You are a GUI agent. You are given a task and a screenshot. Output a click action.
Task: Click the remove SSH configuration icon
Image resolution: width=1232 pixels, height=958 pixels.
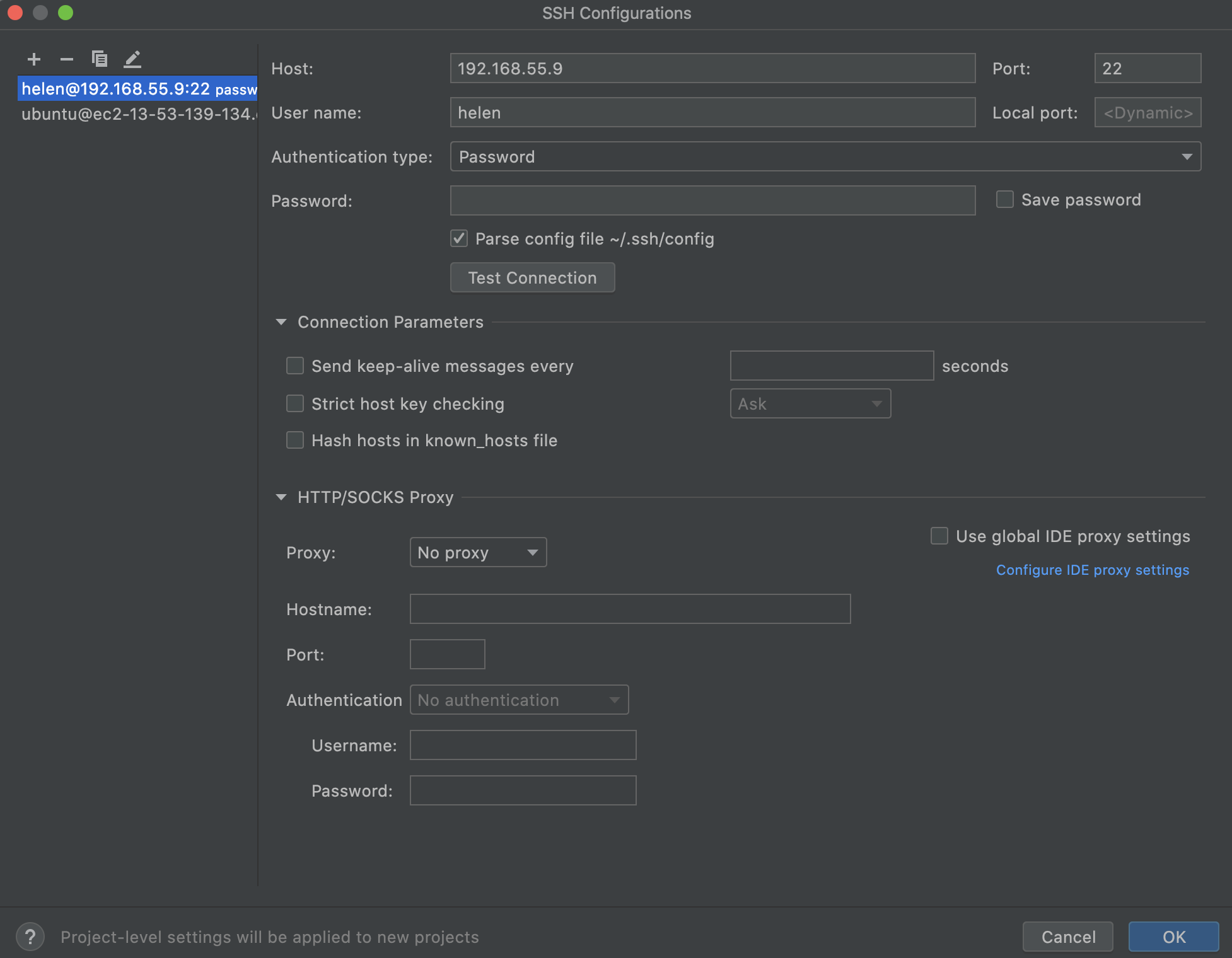(65, 57)
